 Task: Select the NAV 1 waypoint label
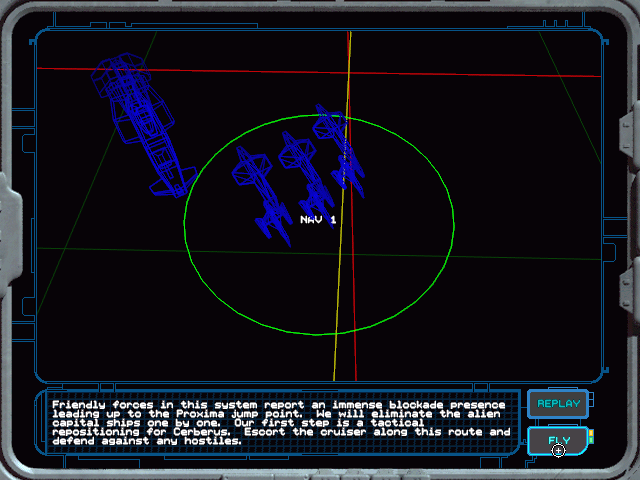coord(318,220)
